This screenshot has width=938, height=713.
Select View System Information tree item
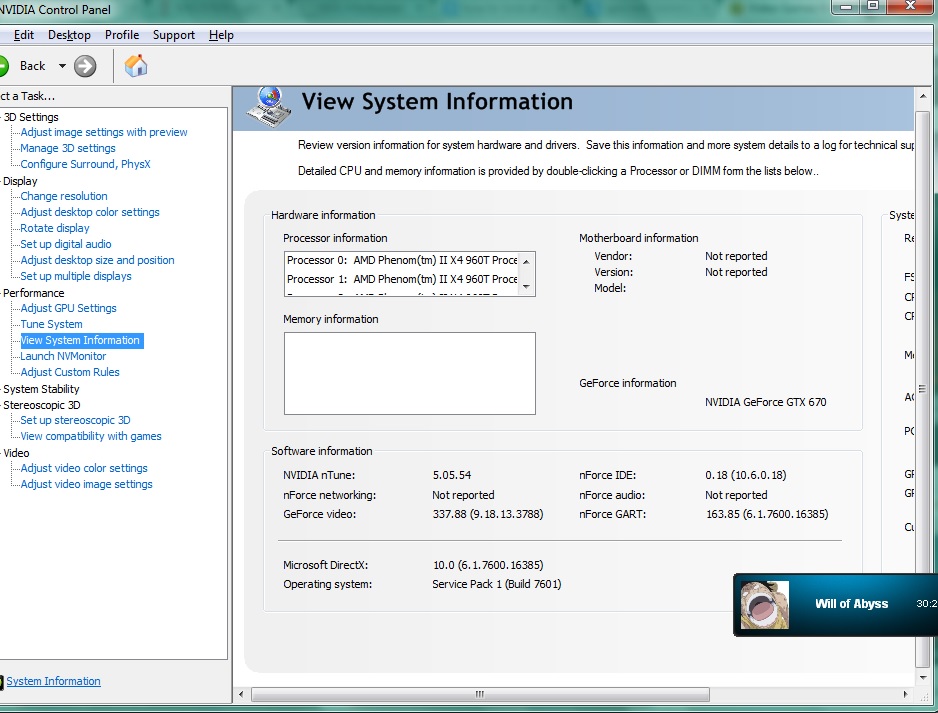point(81,340)
